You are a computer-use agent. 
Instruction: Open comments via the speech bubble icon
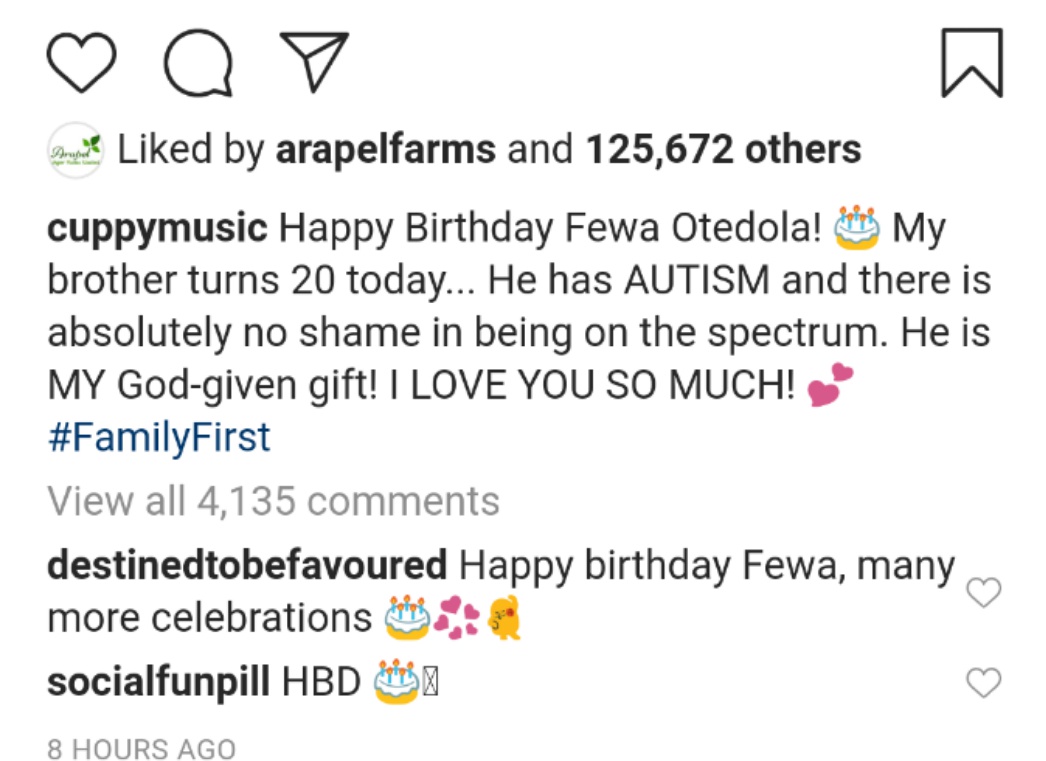click(198, 62)
